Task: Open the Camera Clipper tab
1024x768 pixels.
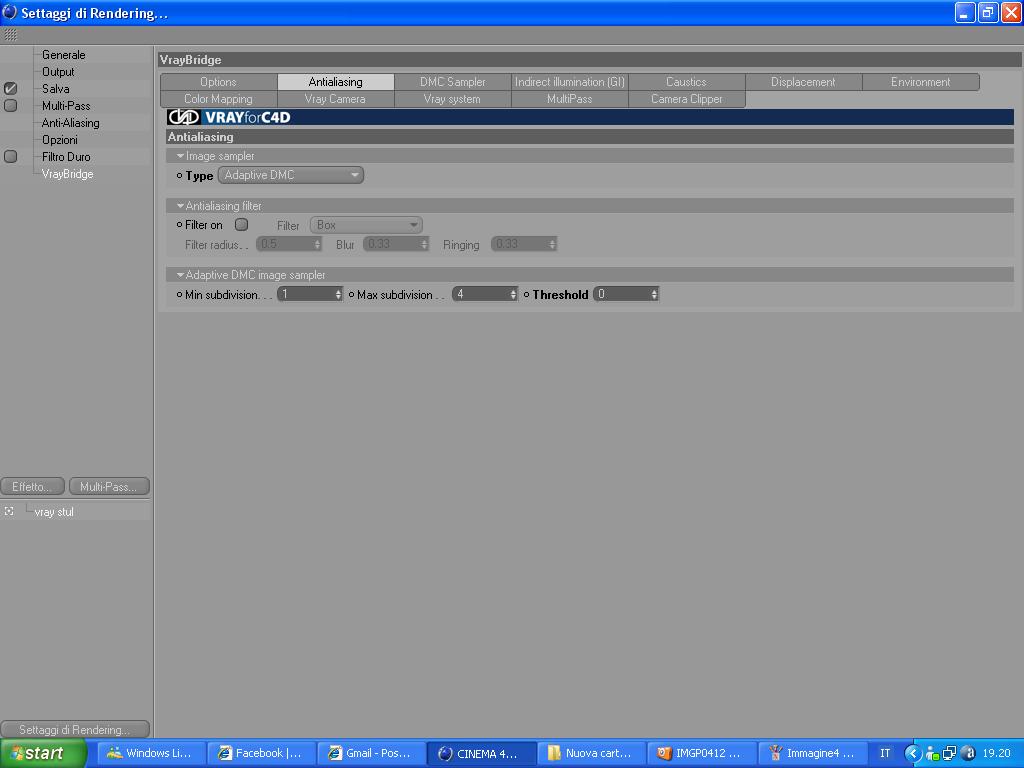Action: (686, 99)
